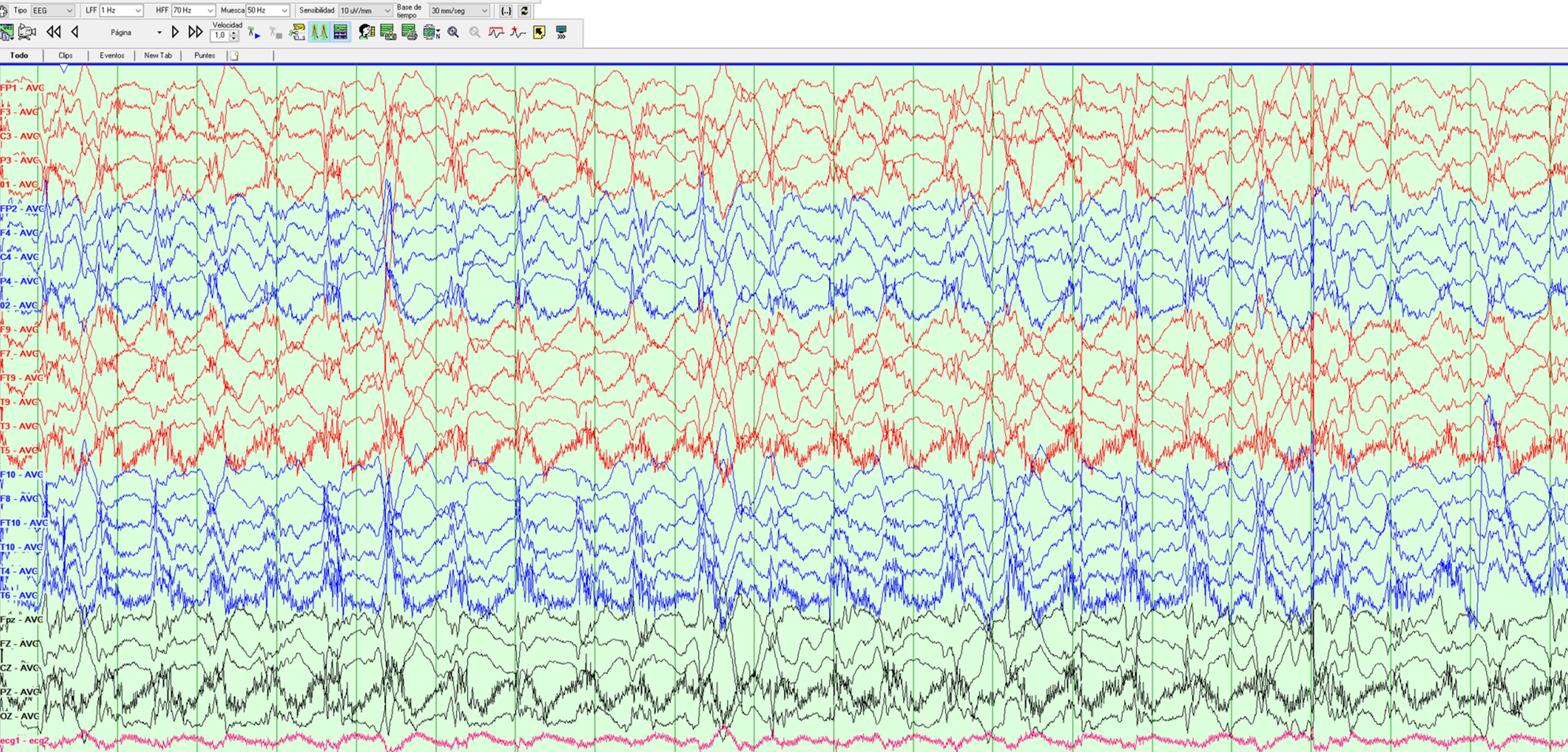Click the CZ - AVG channel label
This screenshot has height=752, width=1568.
(20, 668)
